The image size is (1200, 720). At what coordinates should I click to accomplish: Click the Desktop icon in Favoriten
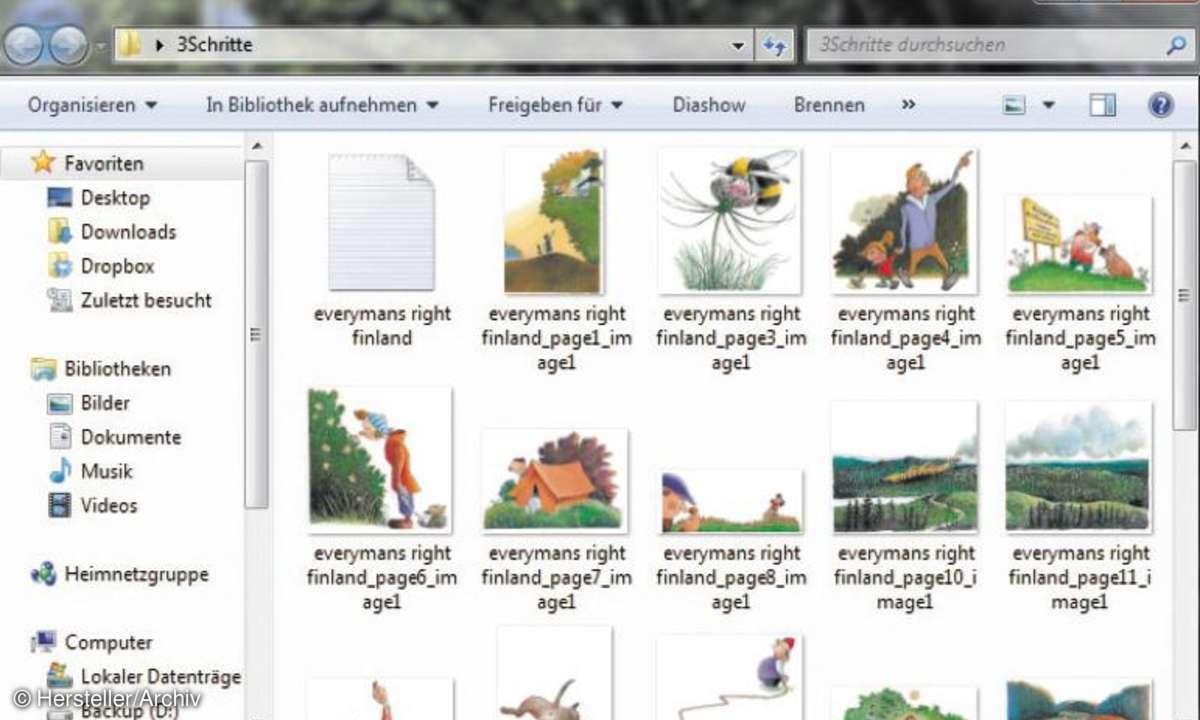[x=60, y=197]
